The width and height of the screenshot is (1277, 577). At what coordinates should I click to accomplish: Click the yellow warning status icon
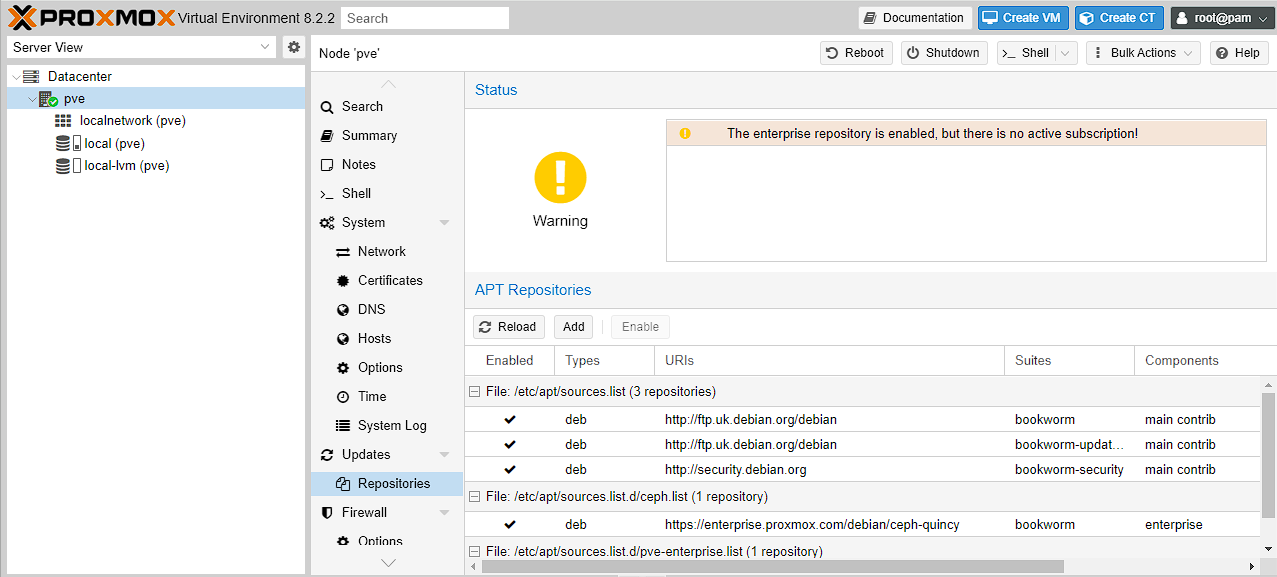tap(560, 178)
